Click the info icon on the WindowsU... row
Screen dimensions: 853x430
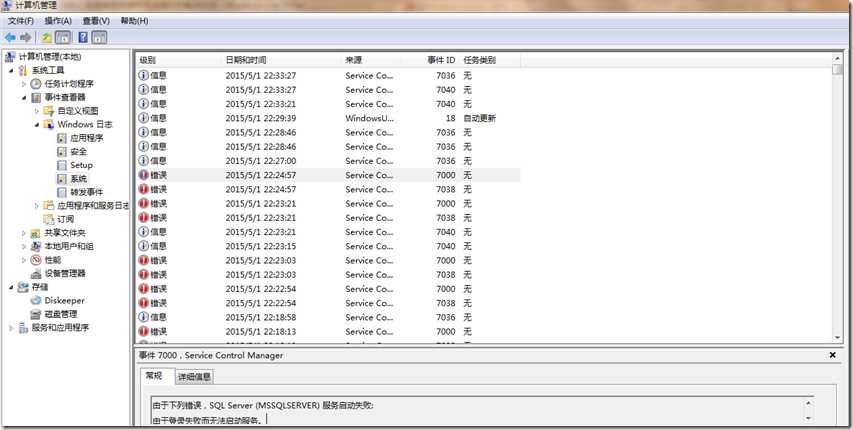pos(143,118)
